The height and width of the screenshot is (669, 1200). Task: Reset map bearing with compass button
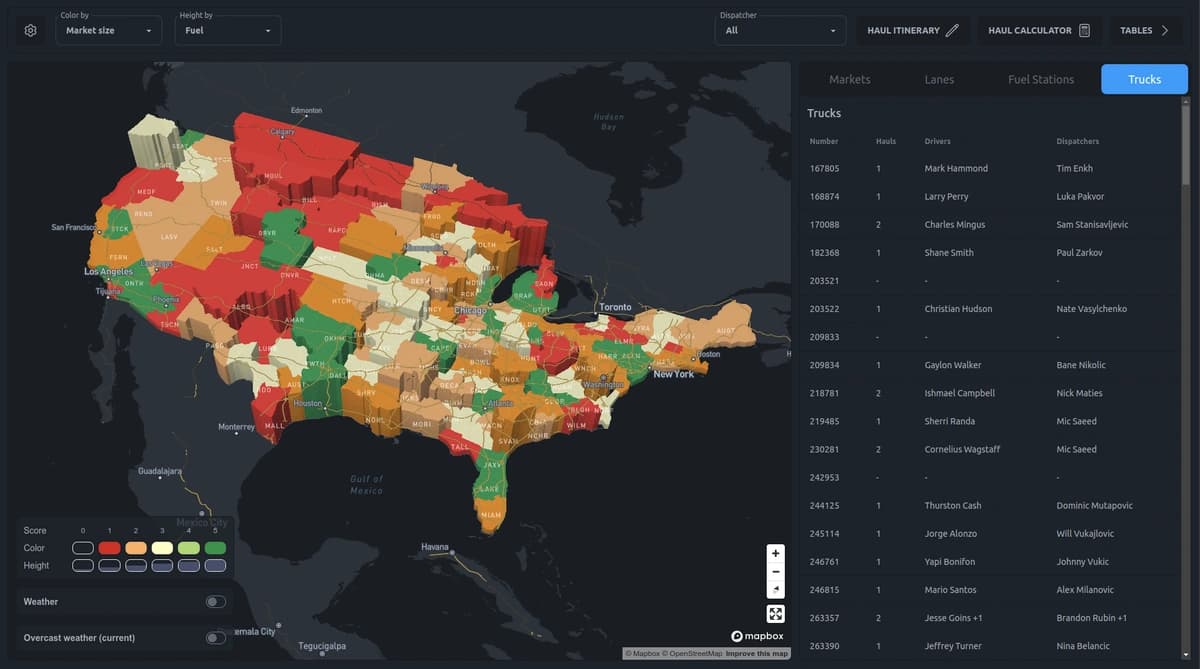pyautogui.click(x=776, y=589)
